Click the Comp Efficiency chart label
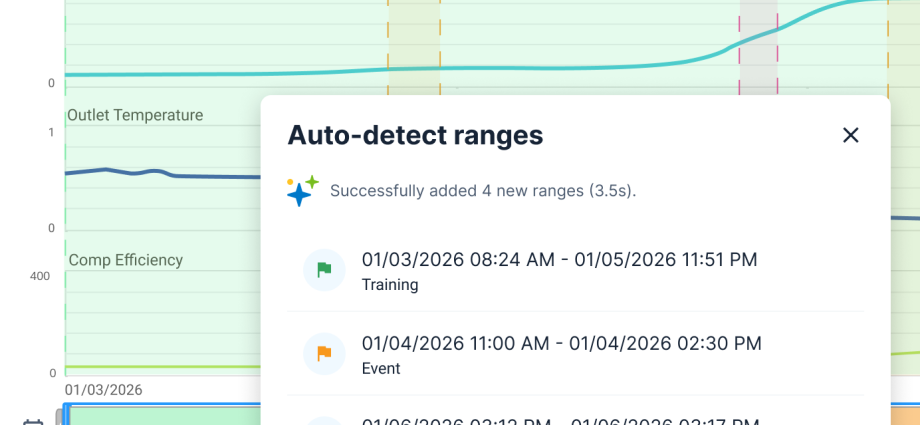Screen dimensions: 920x425 point(125,260)
